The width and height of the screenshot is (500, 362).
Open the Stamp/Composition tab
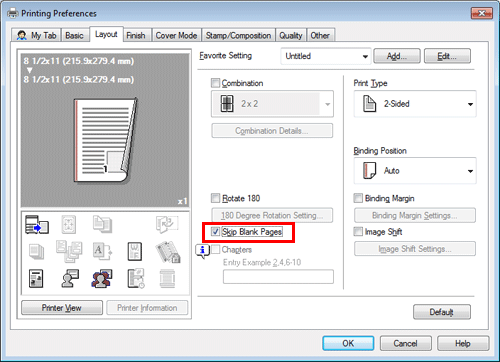238,35
